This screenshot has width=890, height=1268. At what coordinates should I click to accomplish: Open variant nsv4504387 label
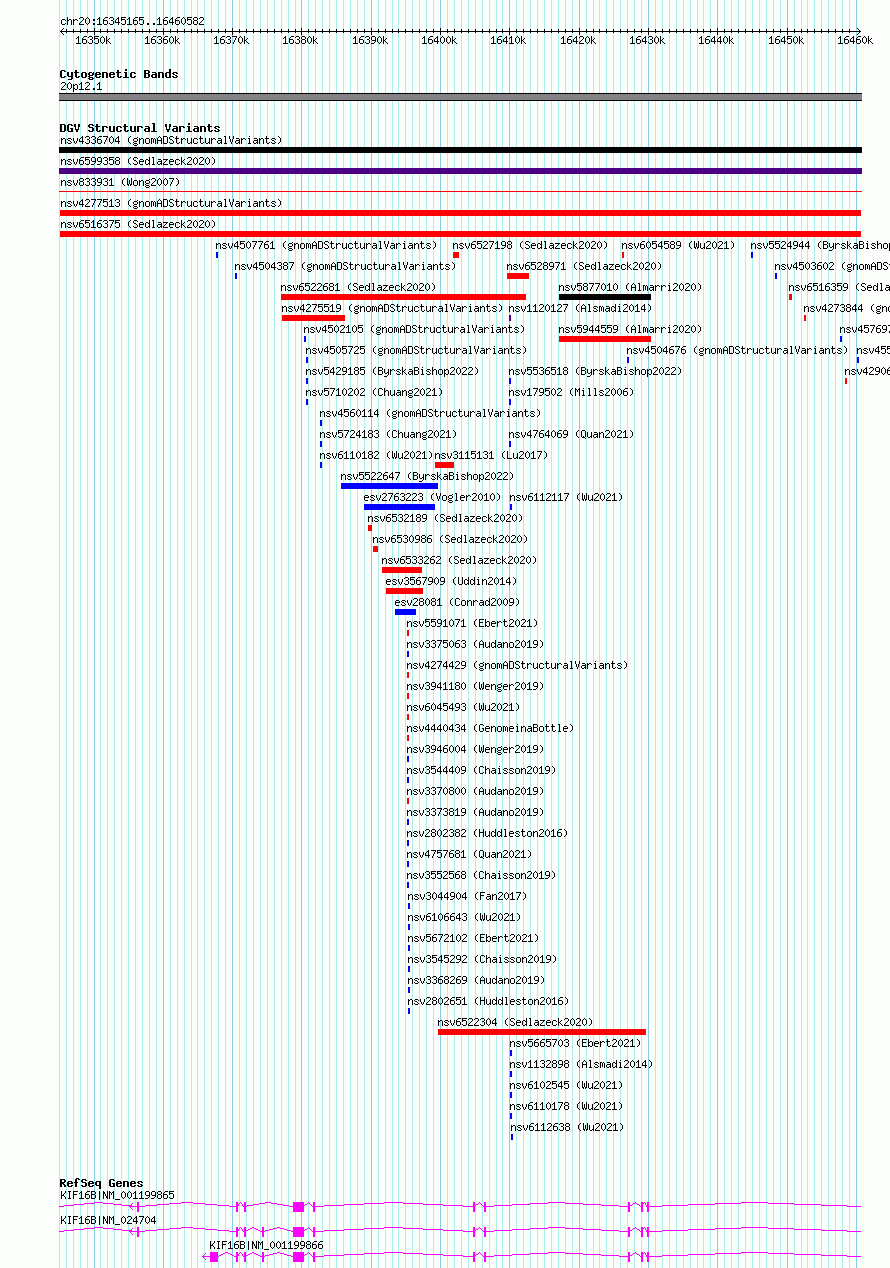(x=345, y=266)
